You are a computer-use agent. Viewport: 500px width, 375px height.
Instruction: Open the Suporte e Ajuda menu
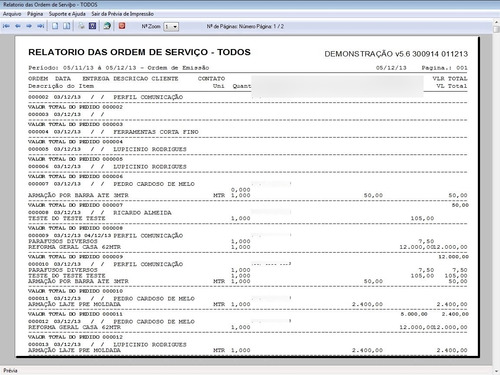point(67,14)
